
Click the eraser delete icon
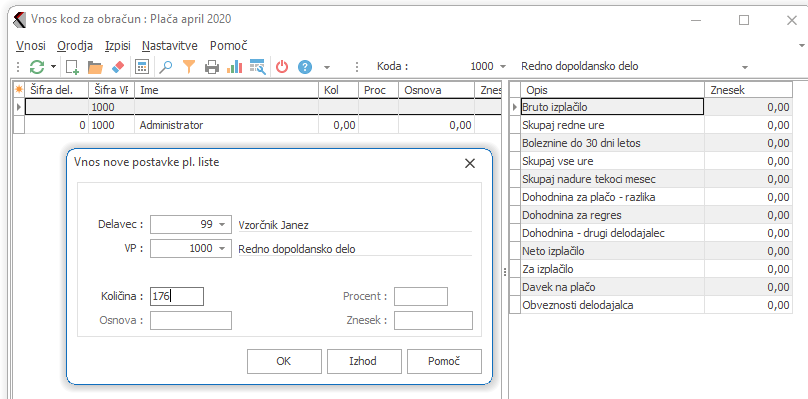[118, 66]
